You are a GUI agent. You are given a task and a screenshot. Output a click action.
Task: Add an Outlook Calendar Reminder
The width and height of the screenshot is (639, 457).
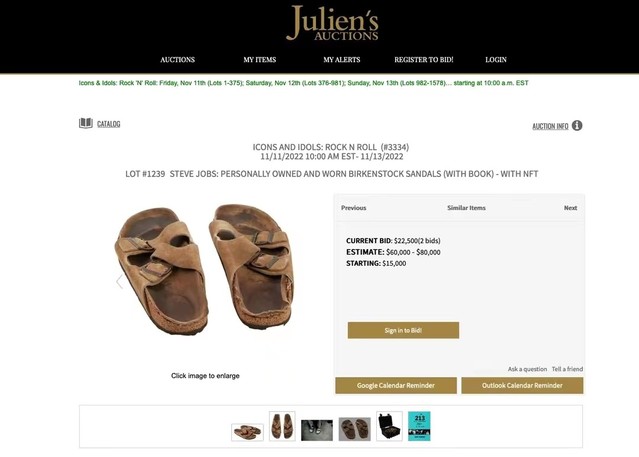tap(522, 385)
